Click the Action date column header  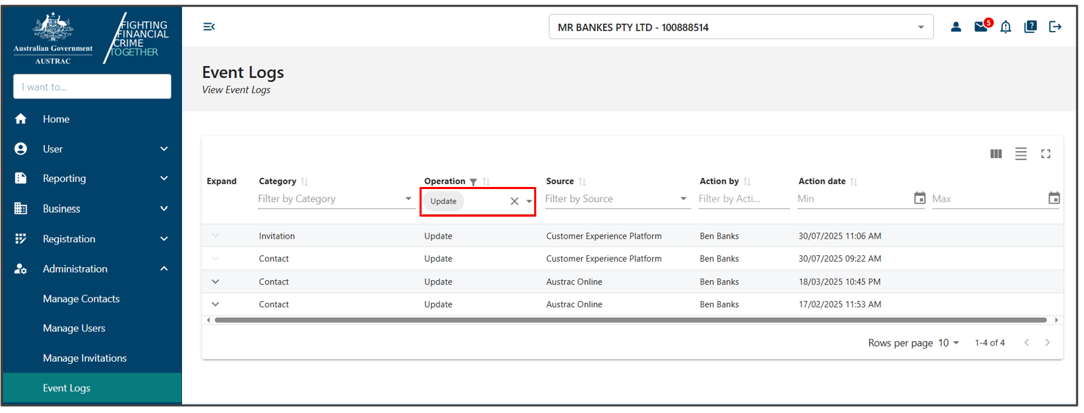coord(822,181)
